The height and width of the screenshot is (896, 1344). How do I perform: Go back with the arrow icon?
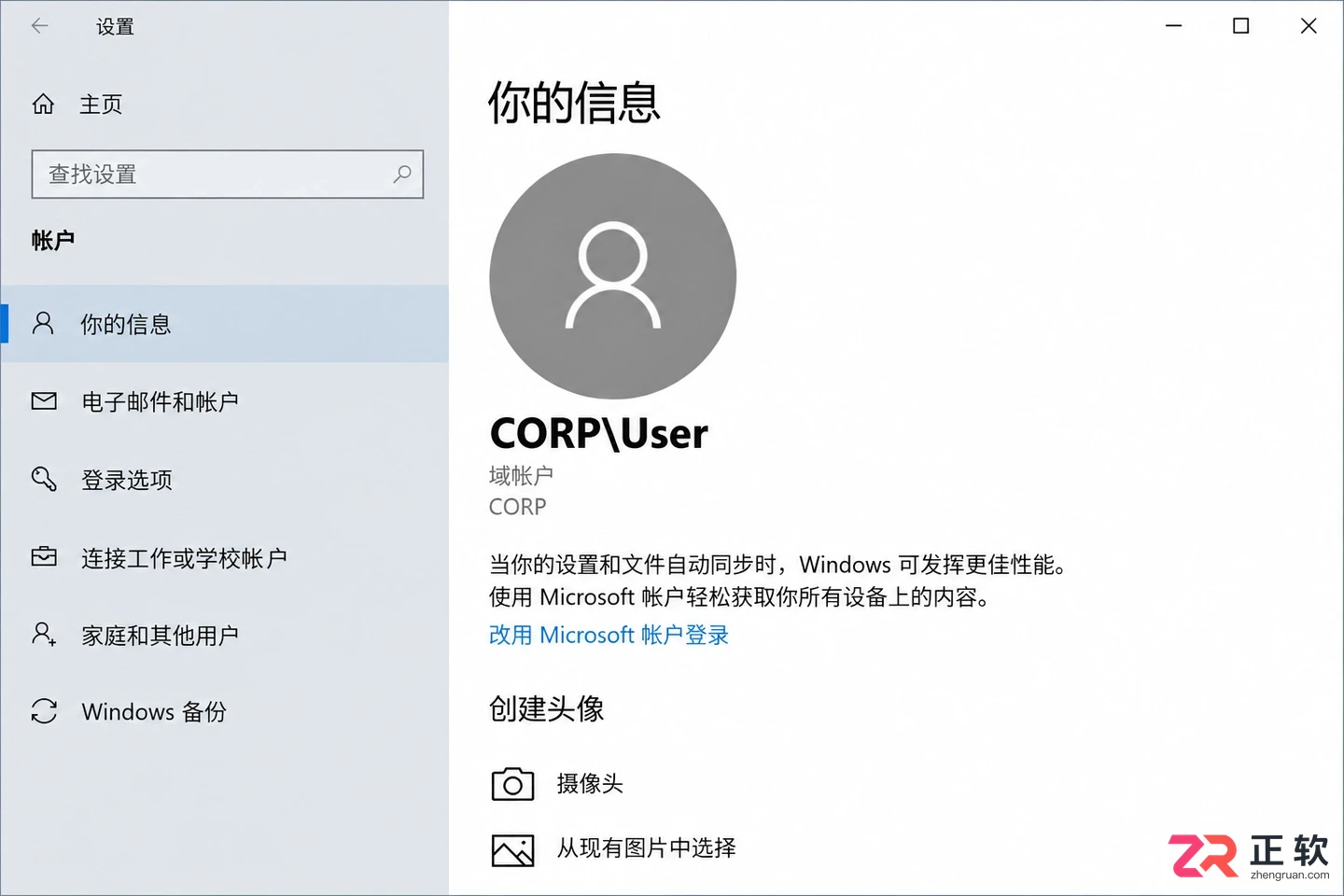[x=39, y=26]
